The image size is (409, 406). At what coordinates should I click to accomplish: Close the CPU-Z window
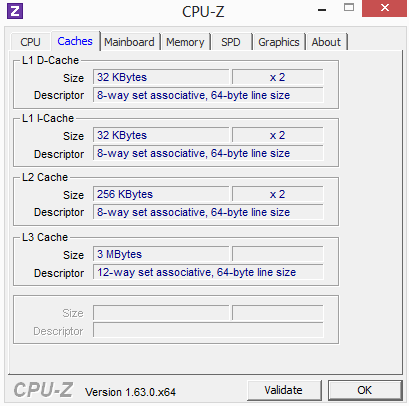384,8
